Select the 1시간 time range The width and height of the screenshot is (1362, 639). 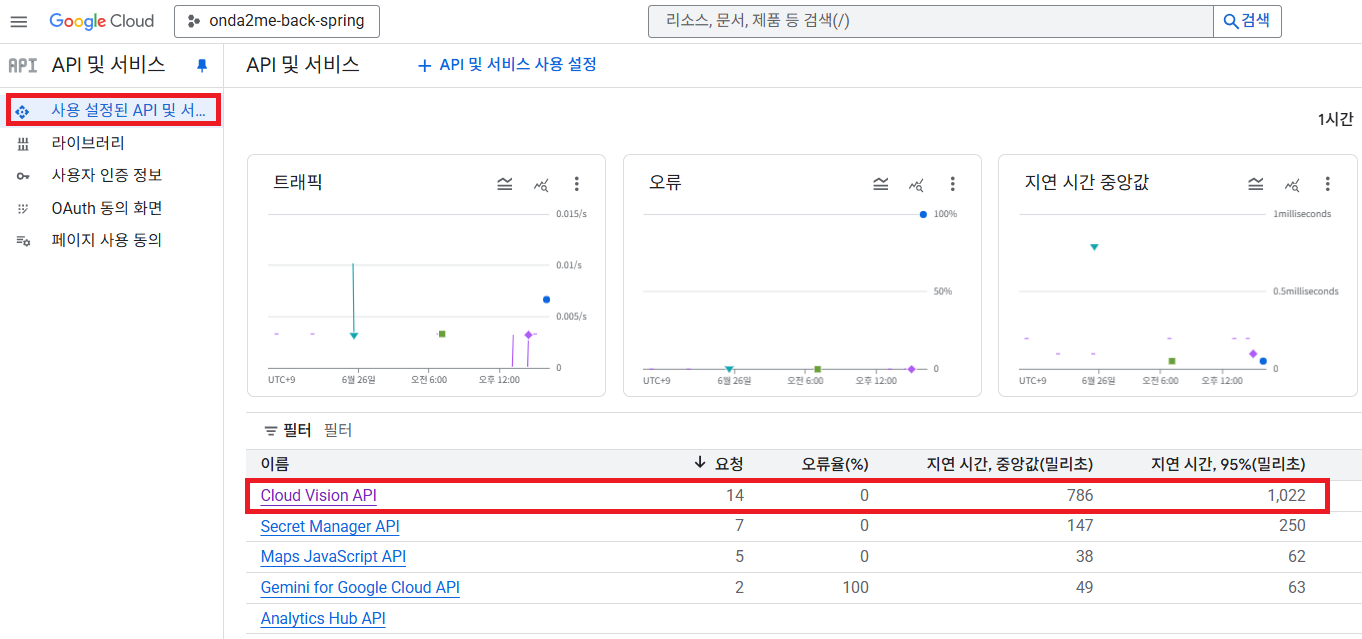(x=1335, y=119)
